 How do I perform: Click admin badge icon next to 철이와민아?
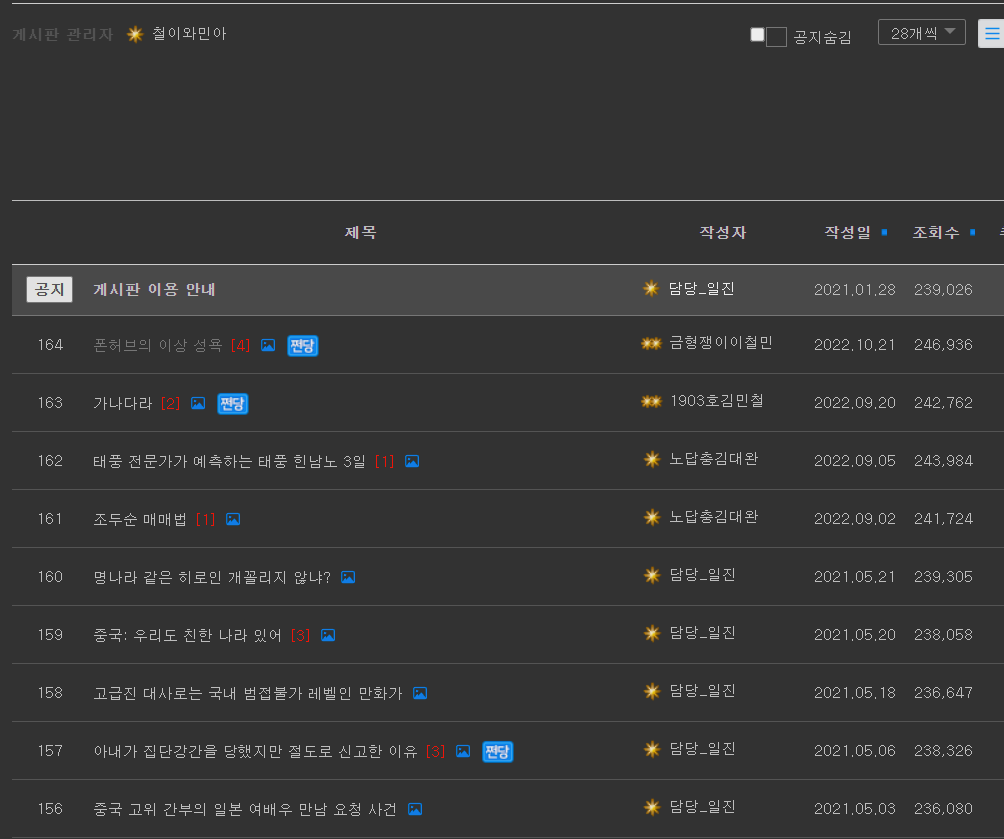(x=135, y=34)
